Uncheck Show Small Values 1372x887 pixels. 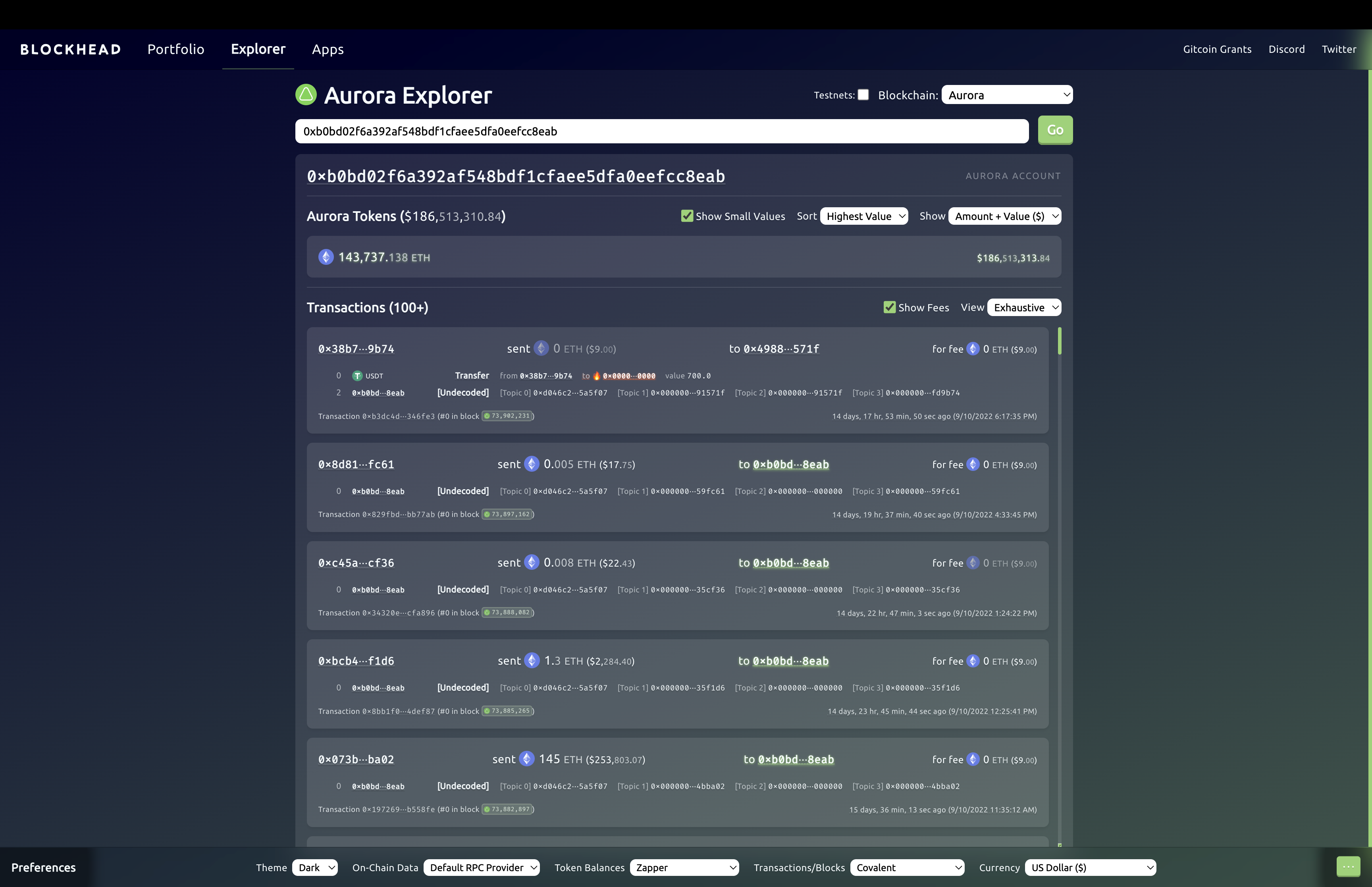687,216
